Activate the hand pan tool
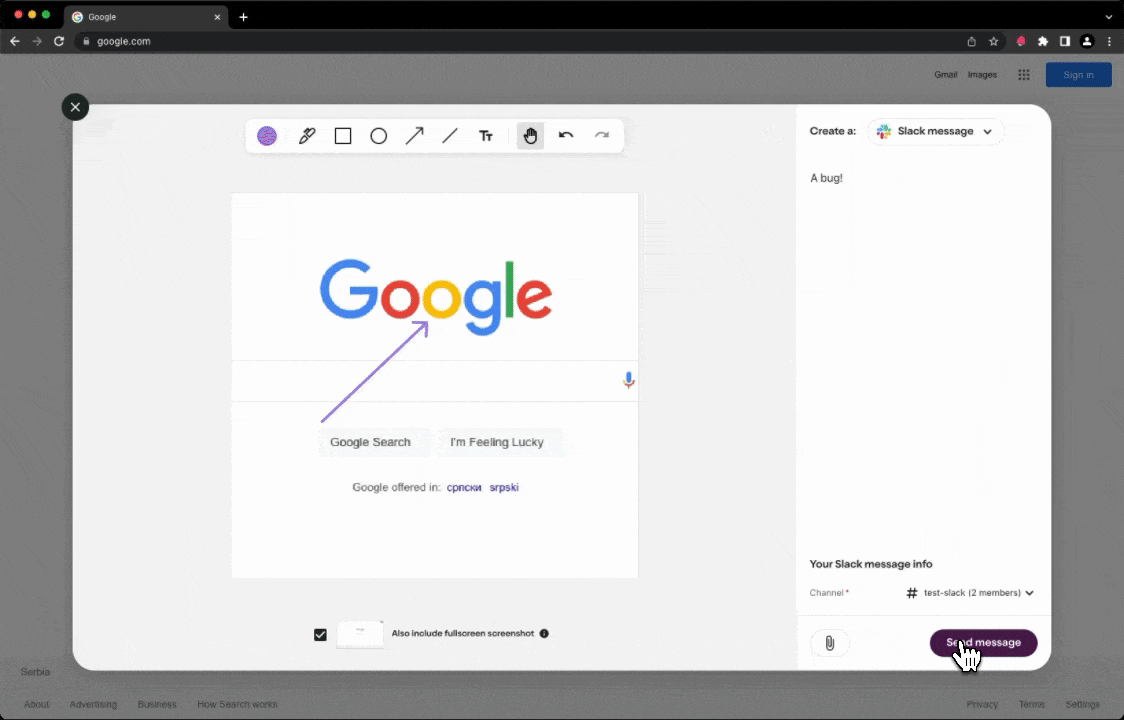 click(x=530, y=136)
